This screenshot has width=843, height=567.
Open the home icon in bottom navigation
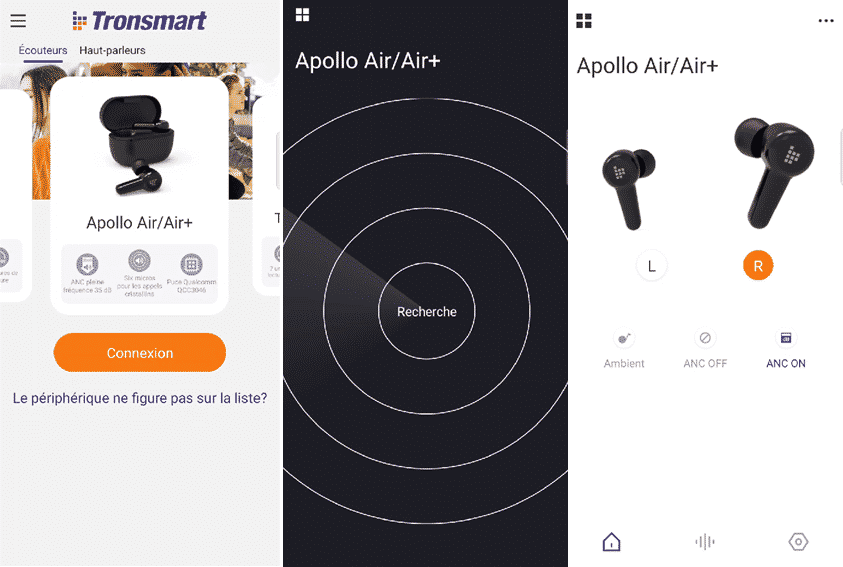tap(611, 542)
